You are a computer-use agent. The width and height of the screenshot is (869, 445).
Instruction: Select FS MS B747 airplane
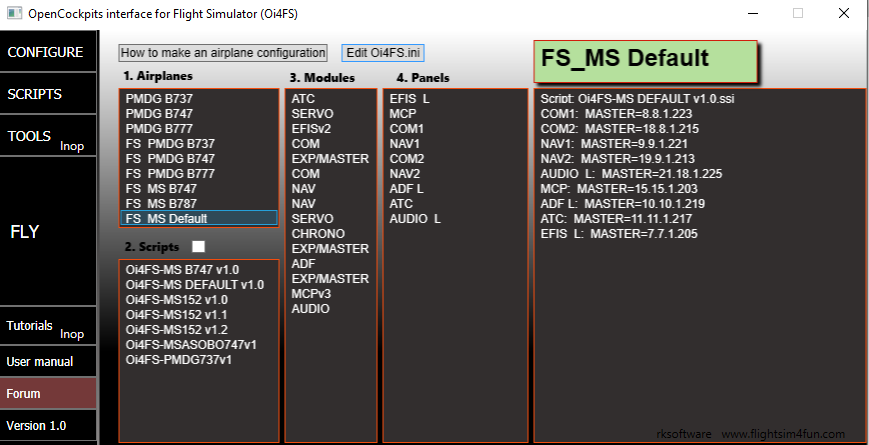tap(199, 188)
